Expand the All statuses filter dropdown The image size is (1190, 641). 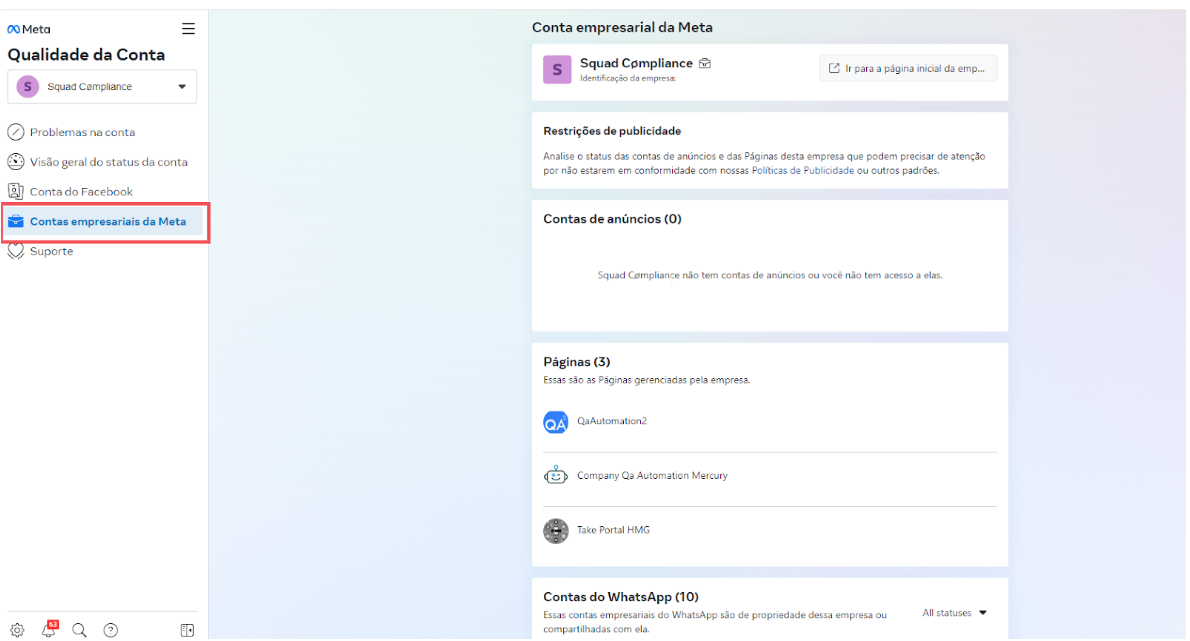point(955,613)
